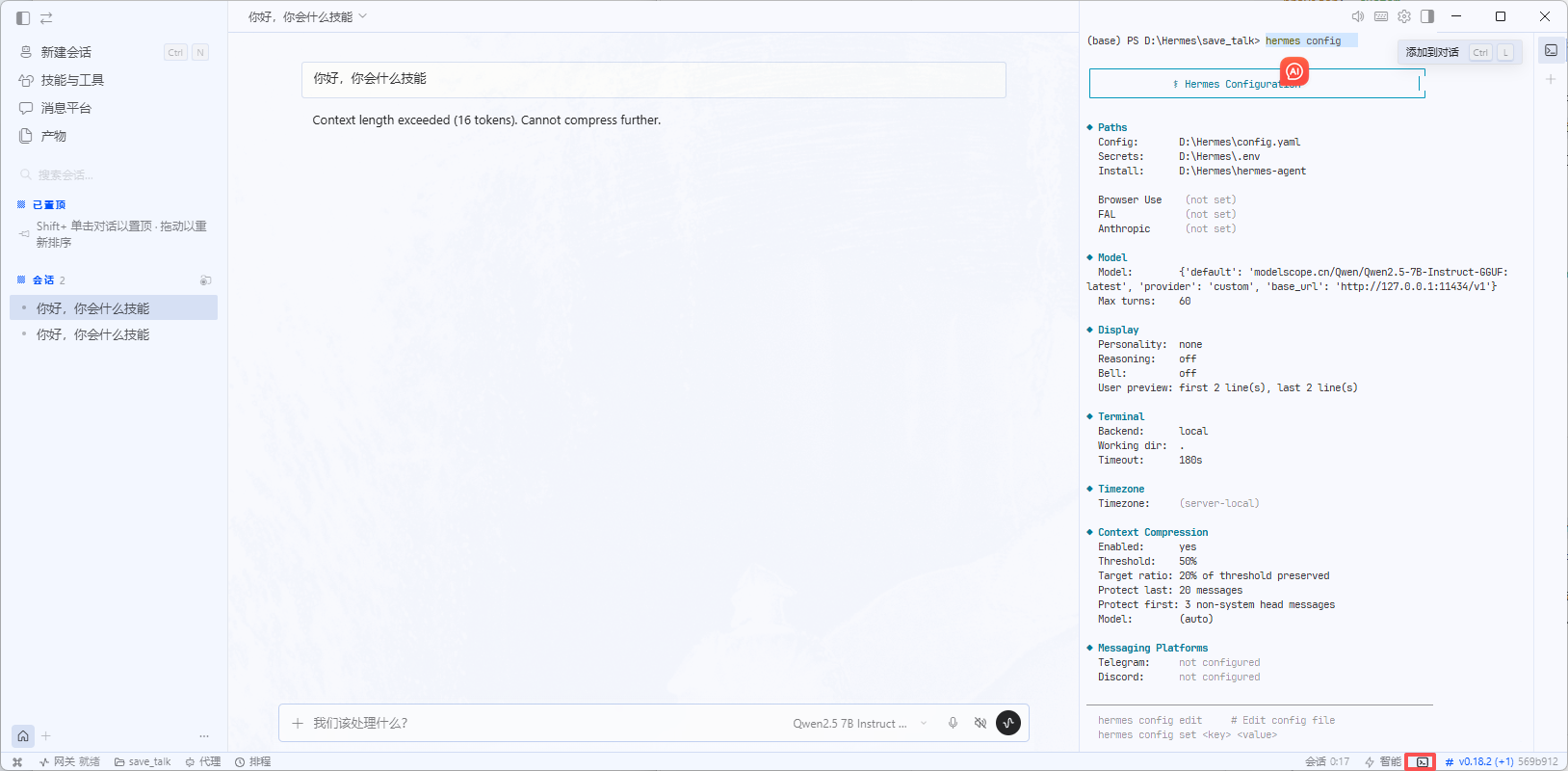
Task: Click plus icon beside the home button
Action: (x=45, y=735)
